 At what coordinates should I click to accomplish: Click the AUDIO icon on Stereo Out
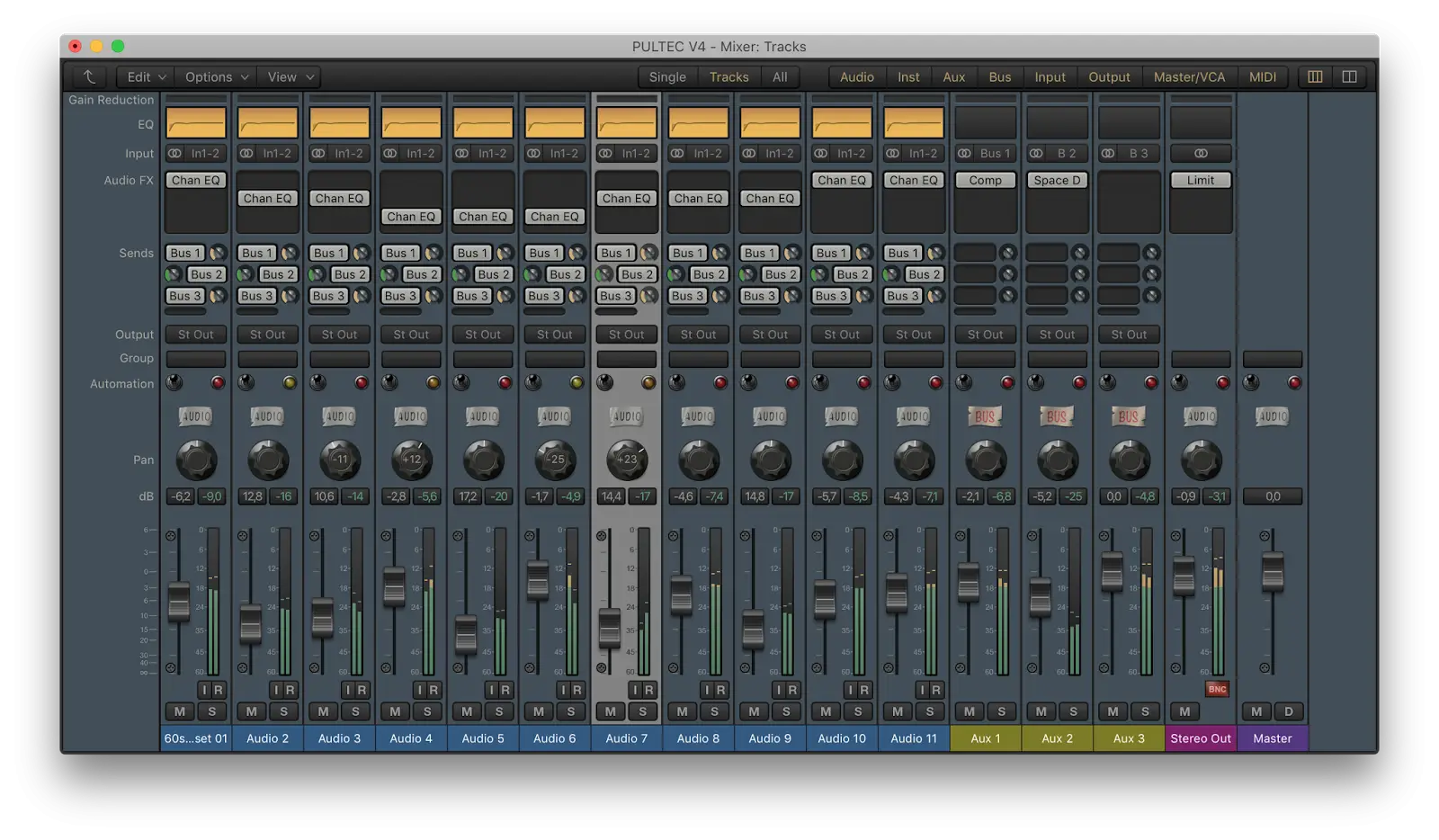point(1201,416)
